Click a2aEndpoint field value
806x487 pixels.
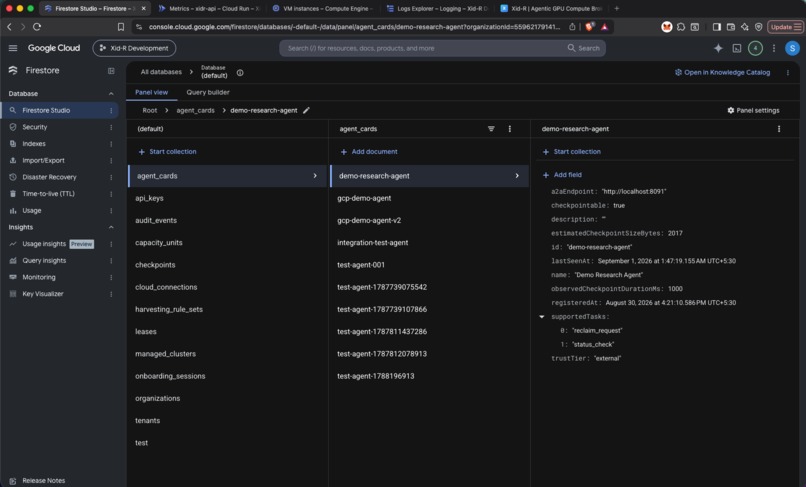pos(634,191)
